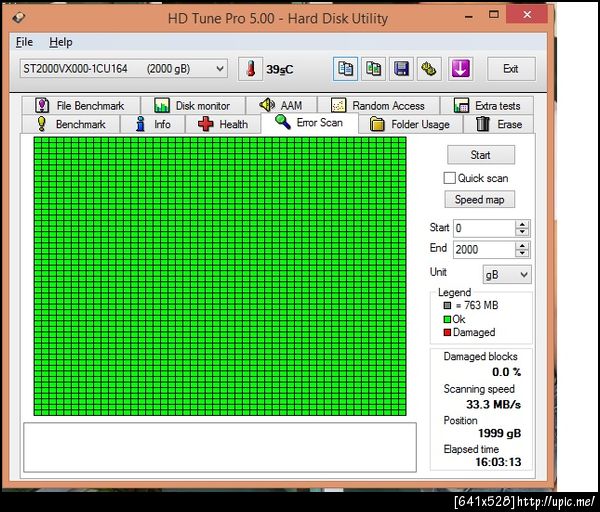This screenshot has height=512, width=600.
Task: Increase the Start value with up arrow
Action: coord(522,224)
